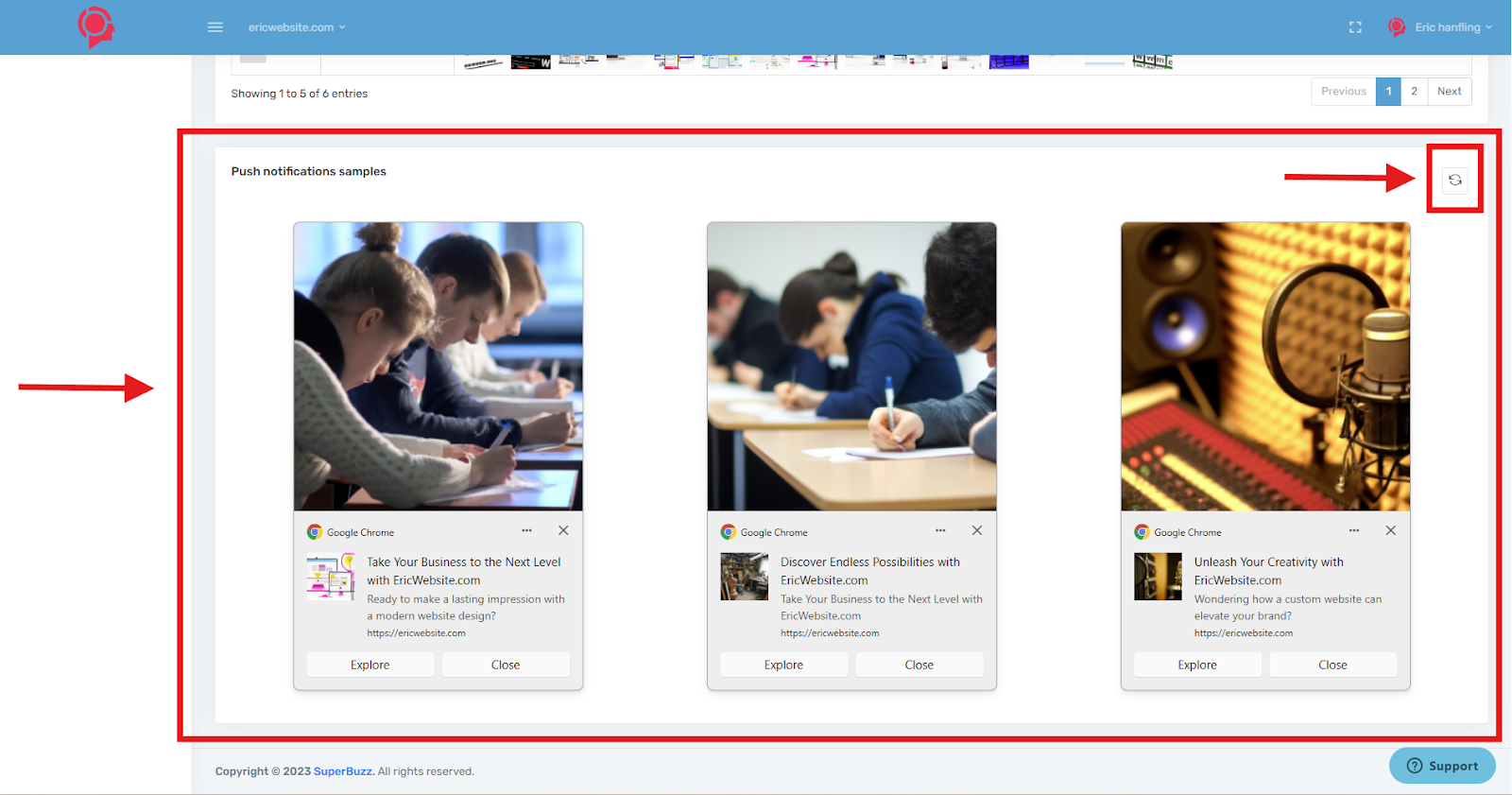Open options dots on Discover Endless Possibilities notification
The image size is (1512, 795).
[x=940, y=530]
